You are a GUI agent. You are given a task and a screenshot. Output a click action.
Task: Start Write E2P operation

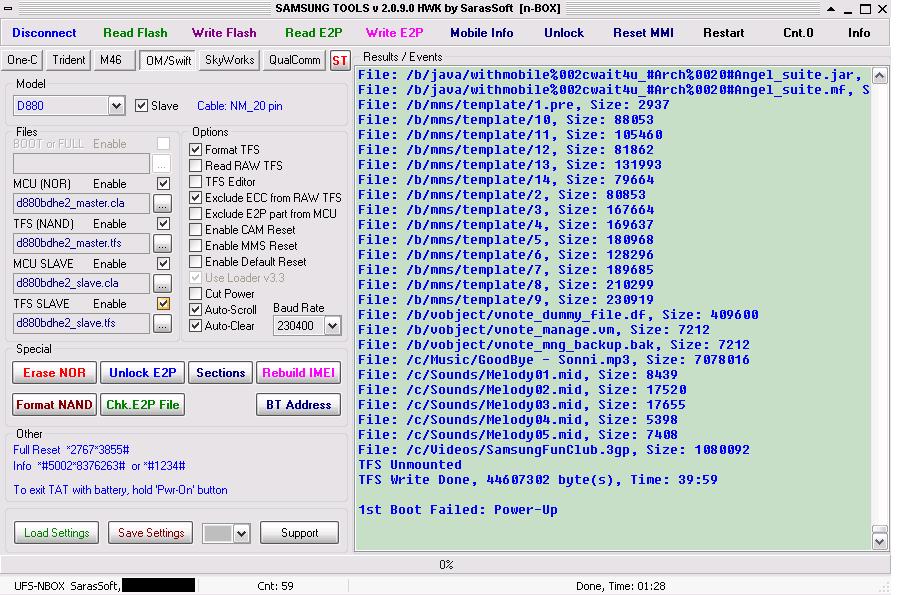coord(394,33)
